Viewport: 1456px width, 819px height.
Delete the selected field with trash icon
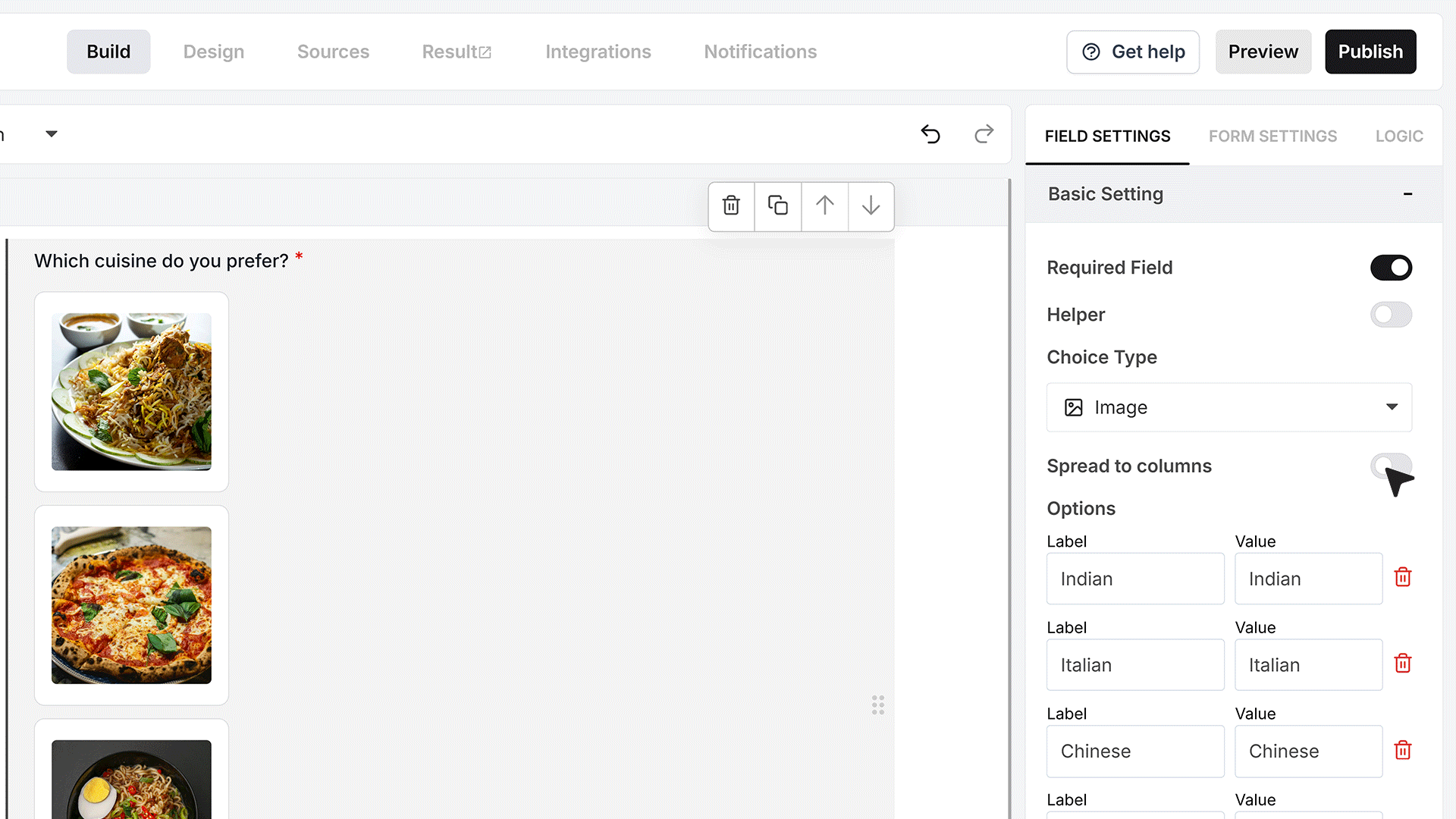[731, 206]
